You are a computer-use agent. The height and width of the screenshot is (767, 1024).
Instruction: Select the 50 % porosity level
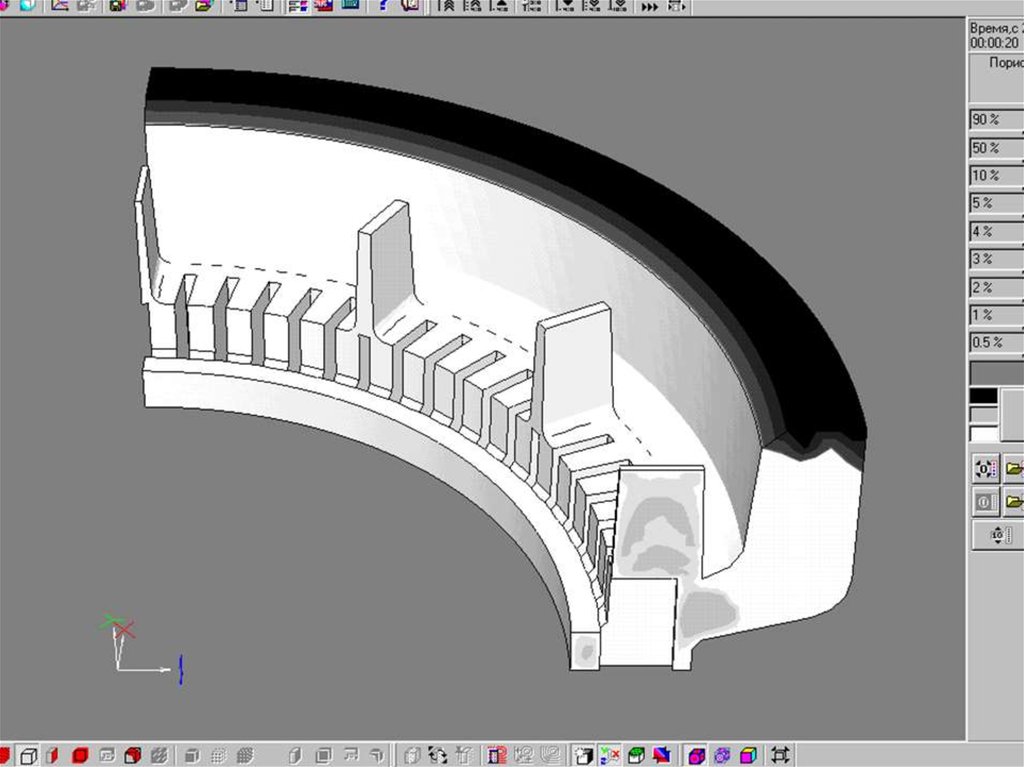click(995, 148)
